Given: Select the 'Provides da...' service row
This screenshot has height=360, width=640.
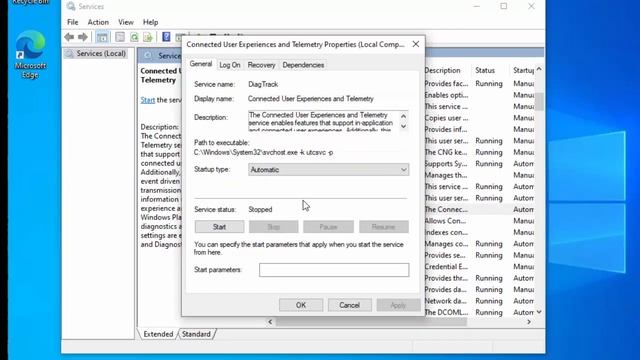Looking at the screenshot, I should pos(480,289).
